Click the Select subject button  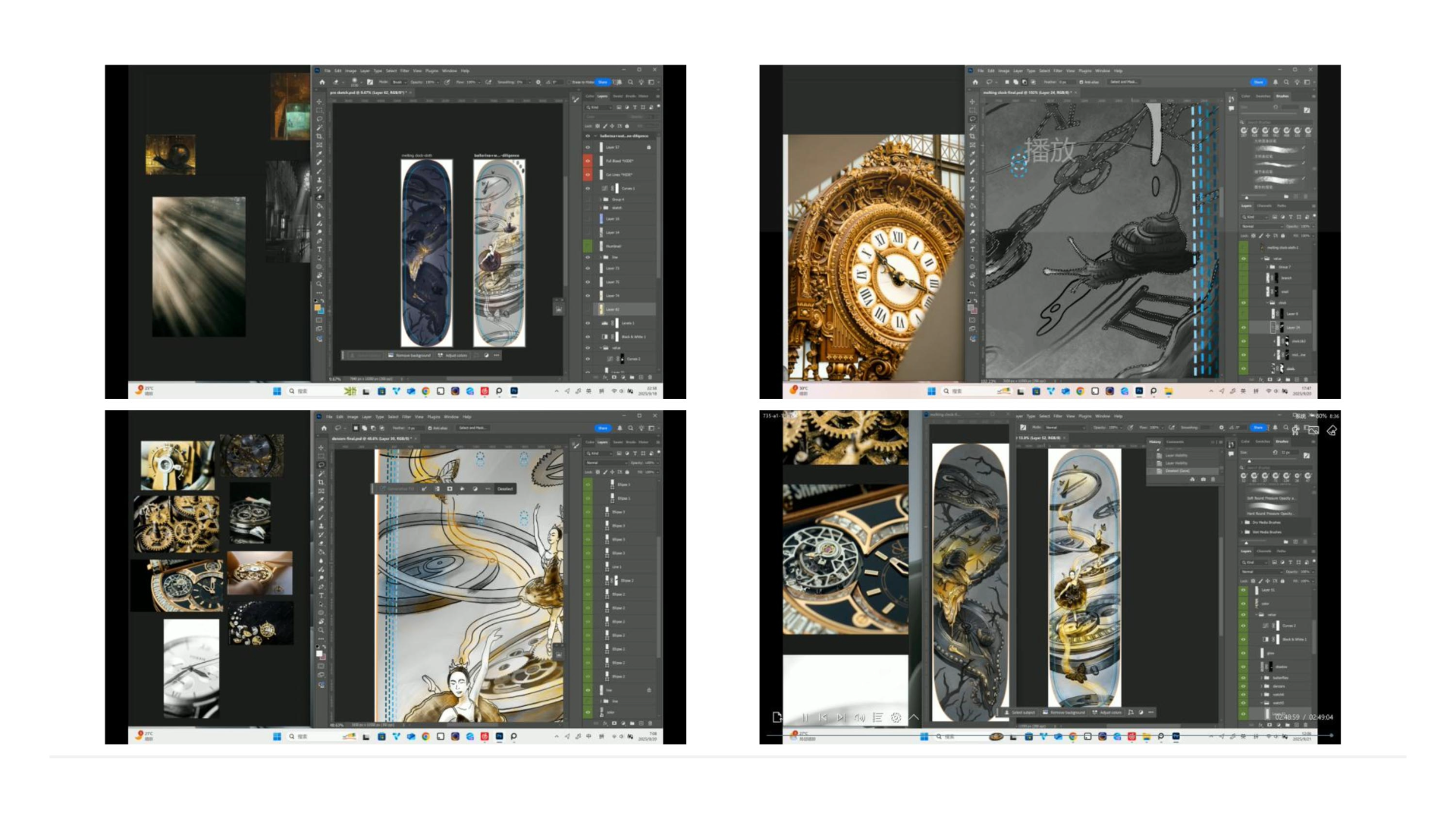point(1020,713)
